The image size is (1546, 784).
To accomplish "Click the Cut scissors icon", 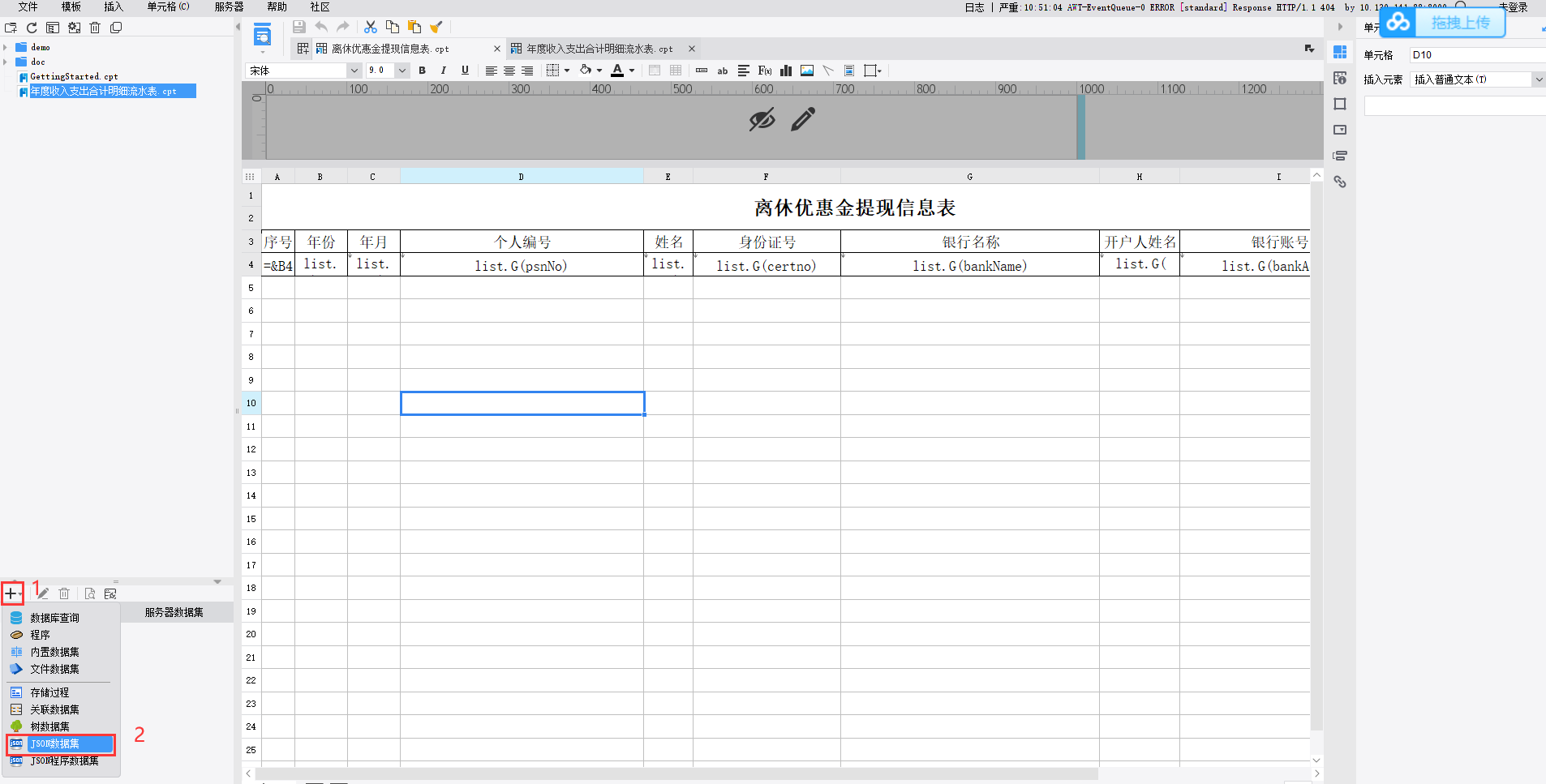I will pyautogui.click(x=371, y=27).
